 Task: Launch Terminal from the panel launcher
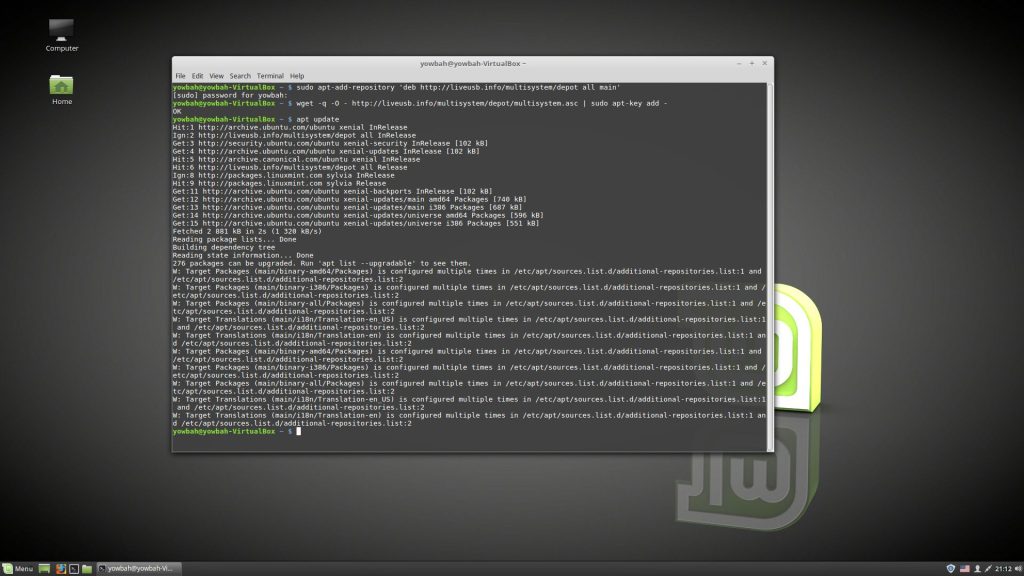pyautogui.click(x=73, y=568)
